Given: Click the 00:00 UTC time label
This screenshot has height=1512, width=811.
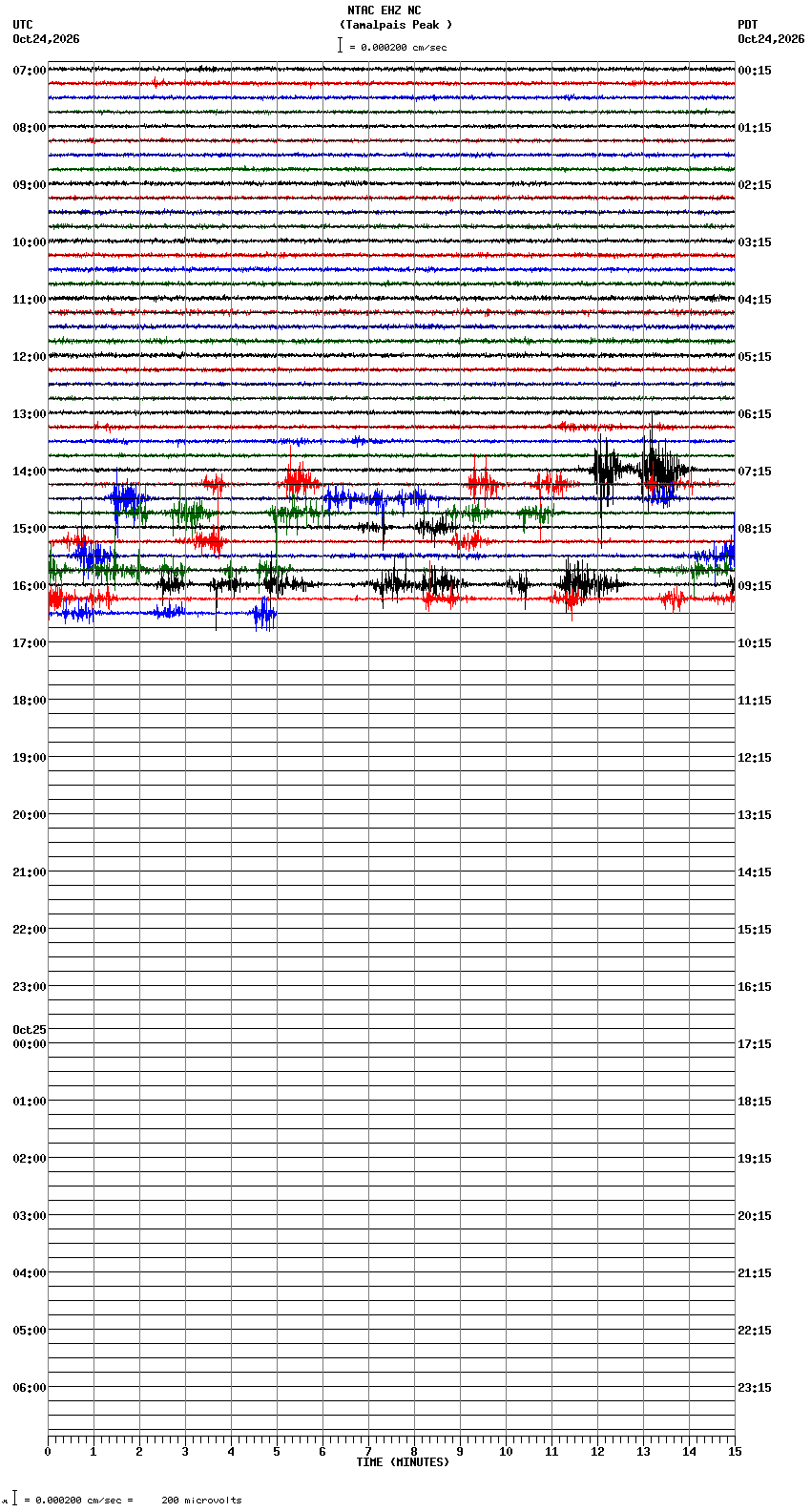Looking at the screenshot, I should [x=30, y=1044].
